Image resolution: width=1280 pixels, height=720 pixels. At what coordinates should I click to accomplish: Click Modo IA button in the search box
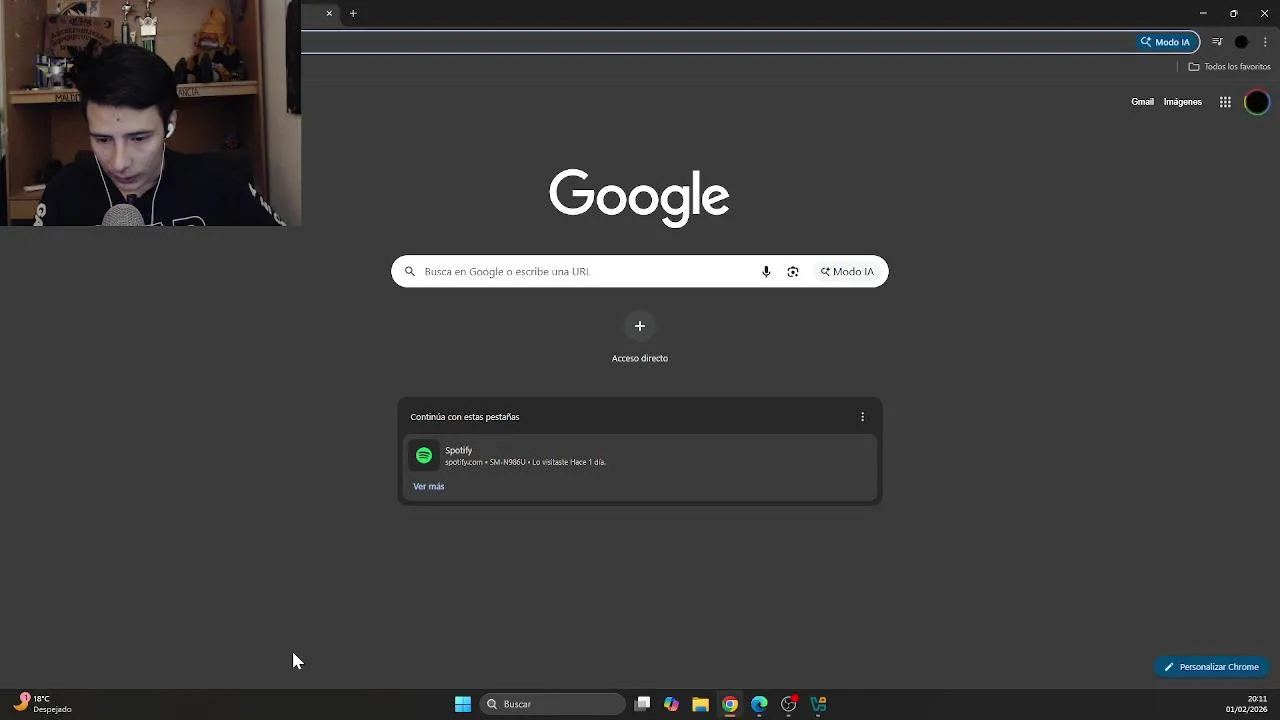coord(847,271)
